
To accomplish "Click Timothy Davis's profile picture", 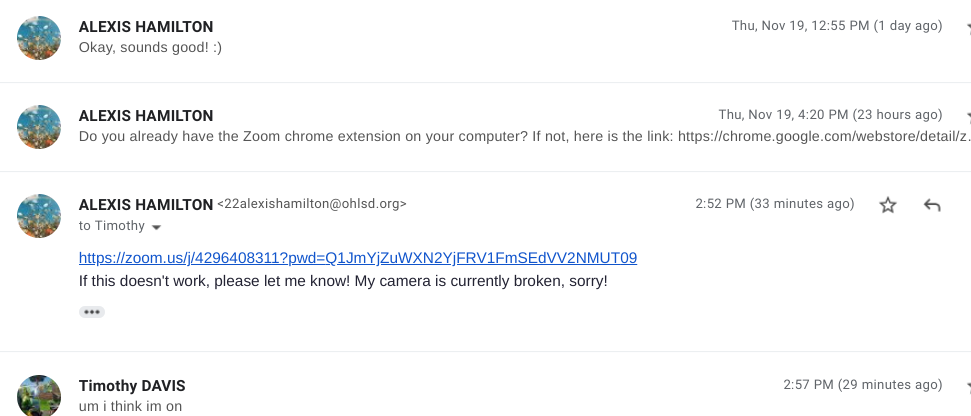I will 40,396.
